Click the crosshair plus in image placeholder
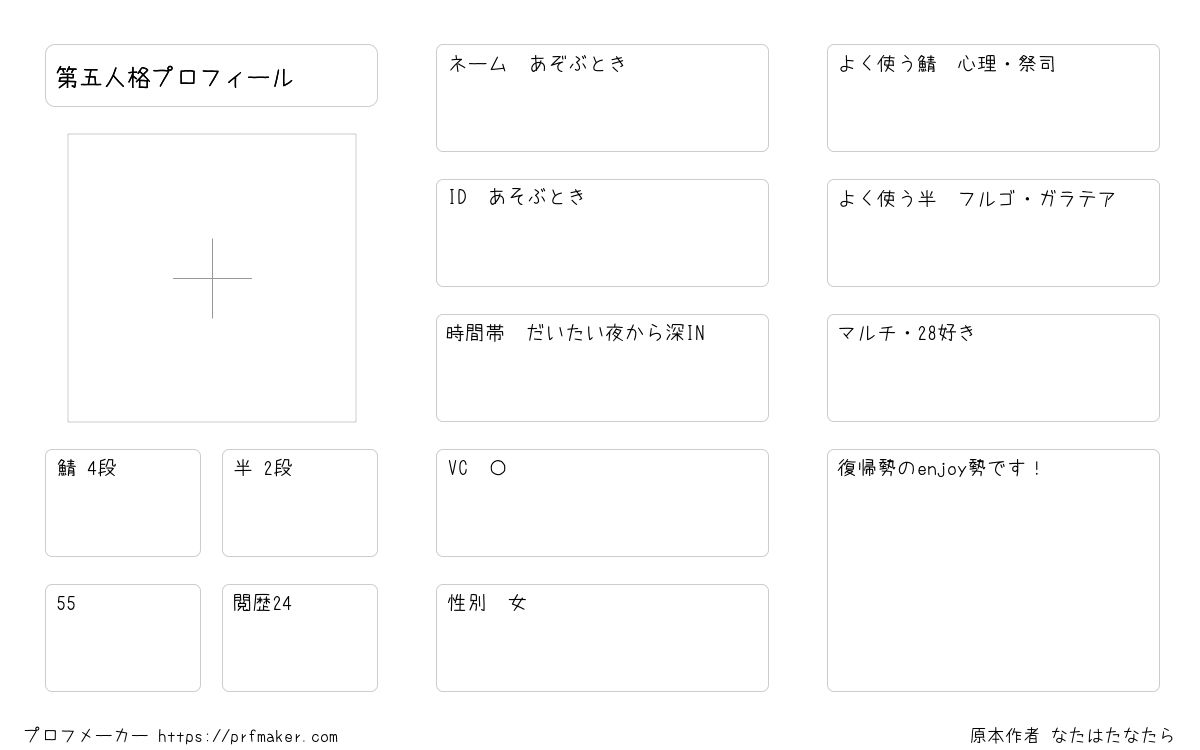The height and width of the screenshot is (750, 1200). (212, 278)
